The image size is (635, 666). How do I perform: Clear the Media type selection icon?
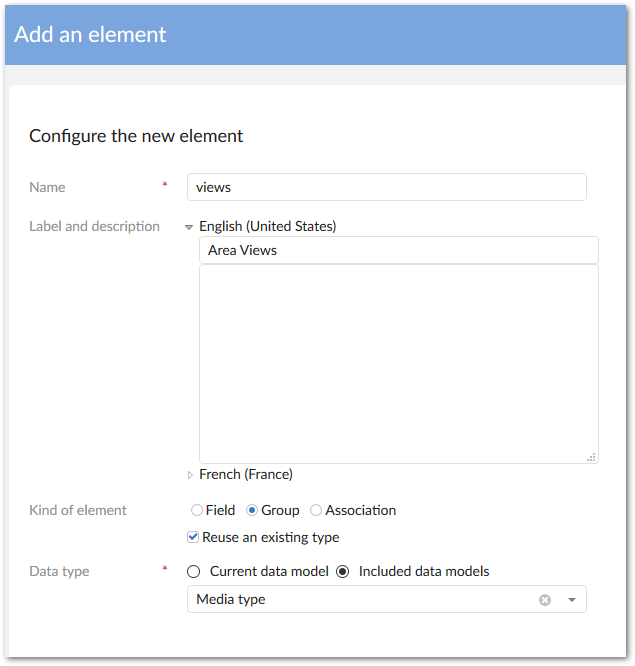point(545,600)
